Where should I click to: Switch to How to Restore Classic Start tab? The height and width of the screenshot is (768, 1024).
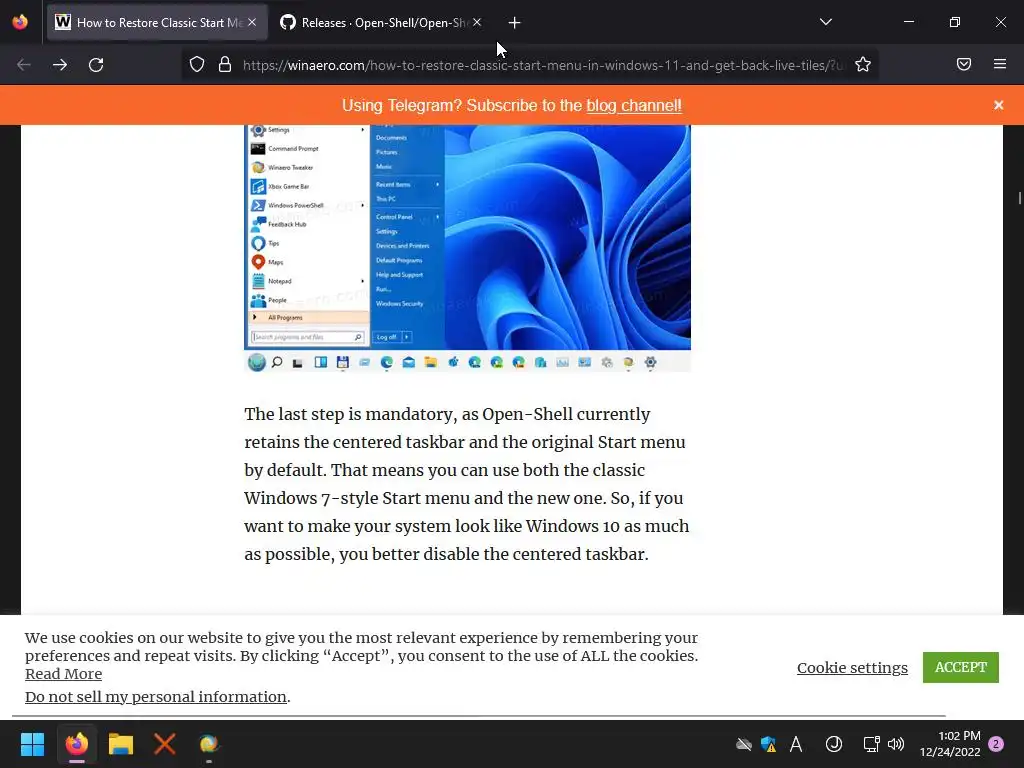click(x=157, y=23)
